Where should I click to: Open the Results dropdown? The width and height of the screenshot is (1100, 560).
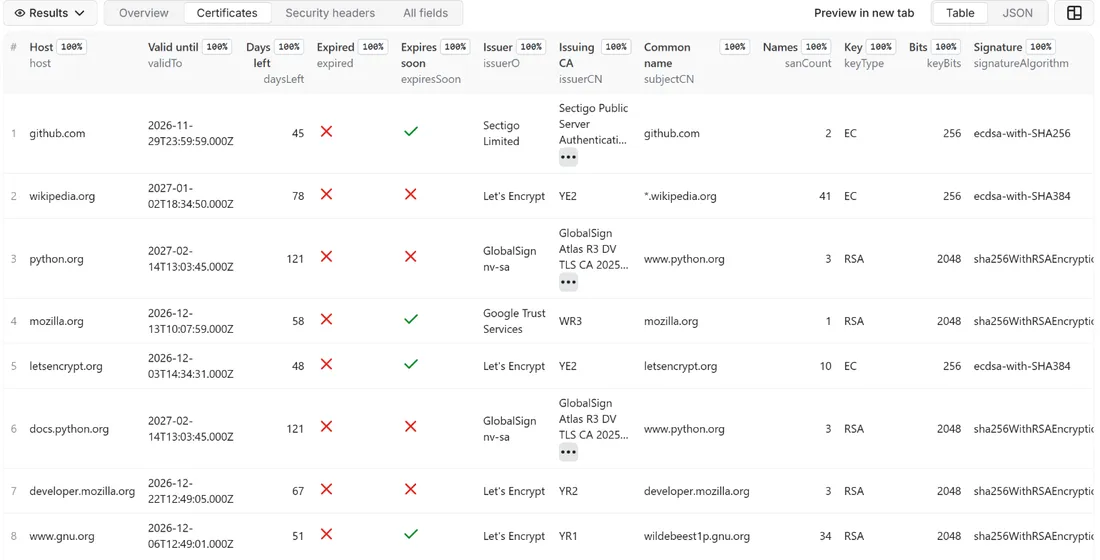(x=50, y=13)
